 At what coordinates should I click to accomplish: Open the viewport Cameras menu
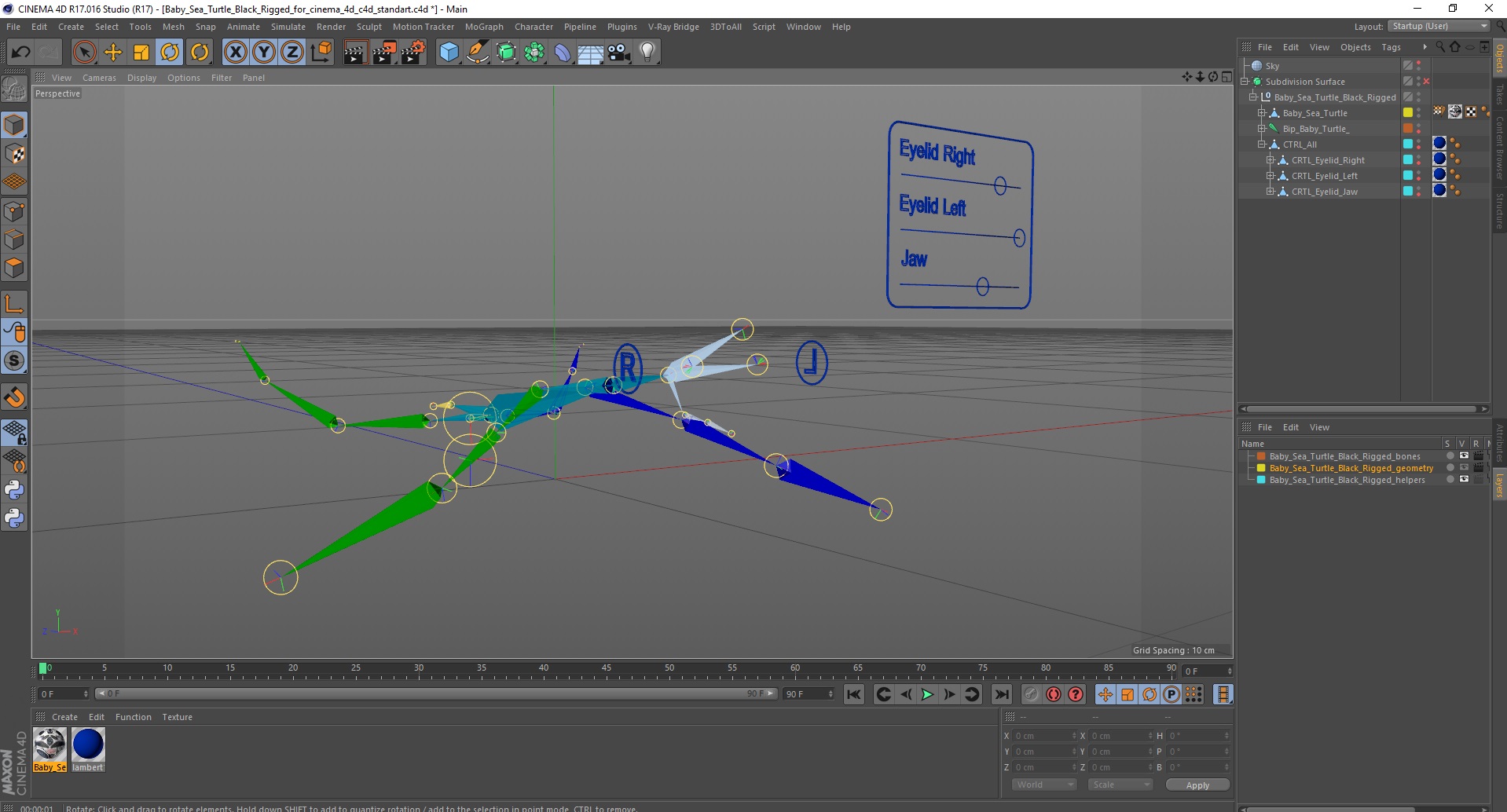coord(99,78)
